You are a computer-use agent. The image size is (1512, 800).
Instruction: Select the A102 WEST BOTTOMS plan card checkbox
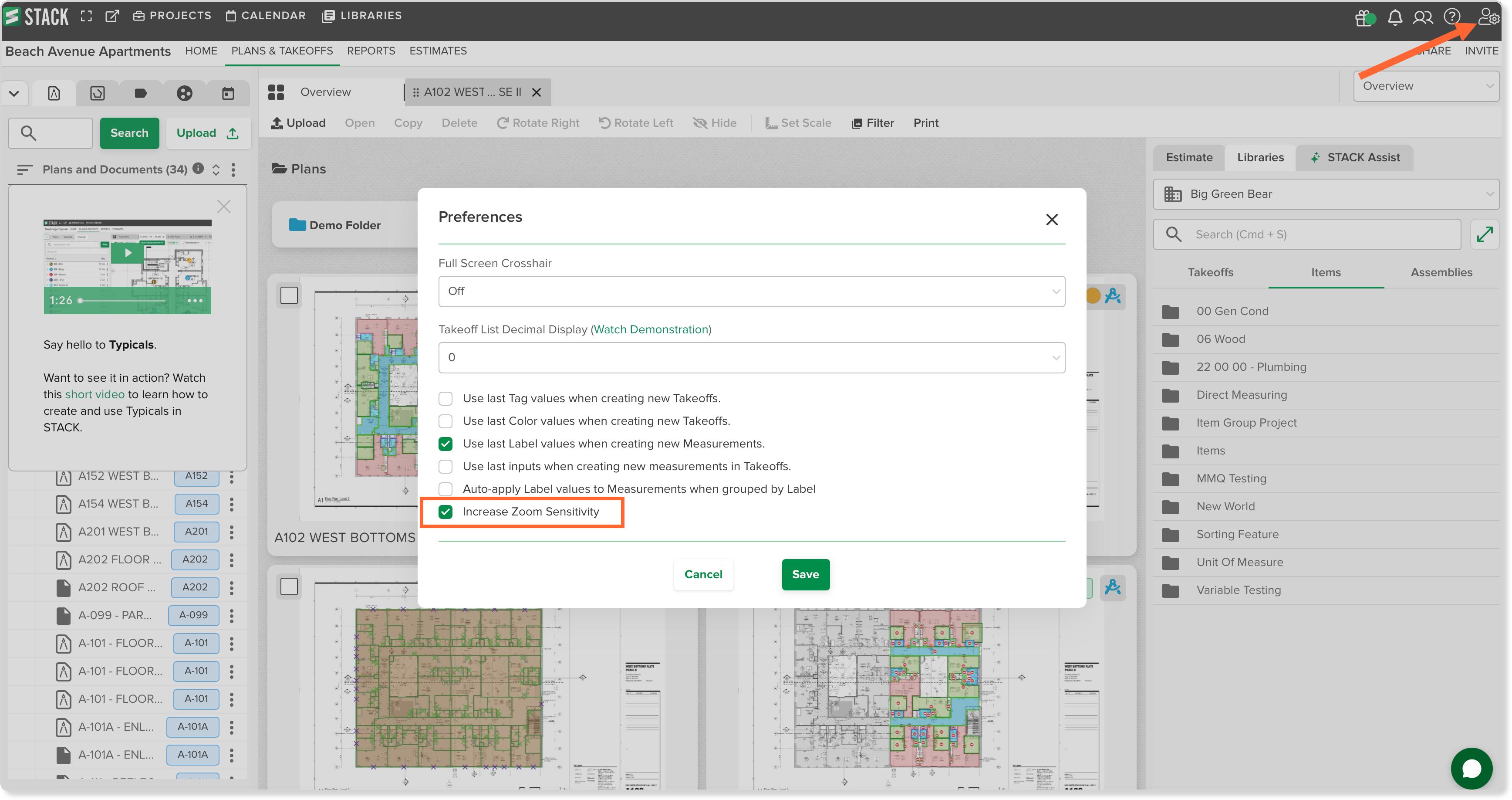(289, 295)
